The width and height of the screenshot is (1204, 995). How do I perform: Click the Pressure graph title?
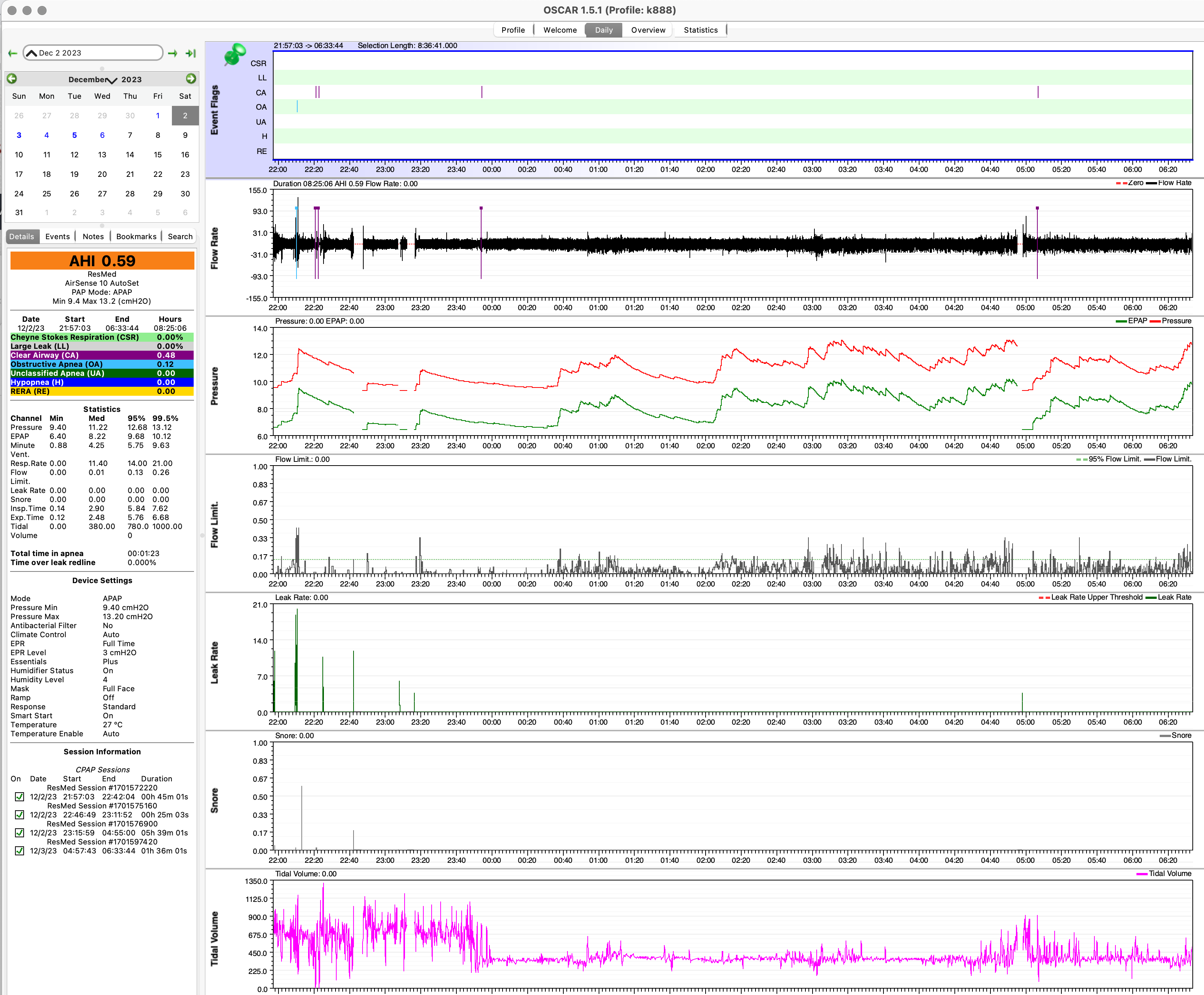215,386
